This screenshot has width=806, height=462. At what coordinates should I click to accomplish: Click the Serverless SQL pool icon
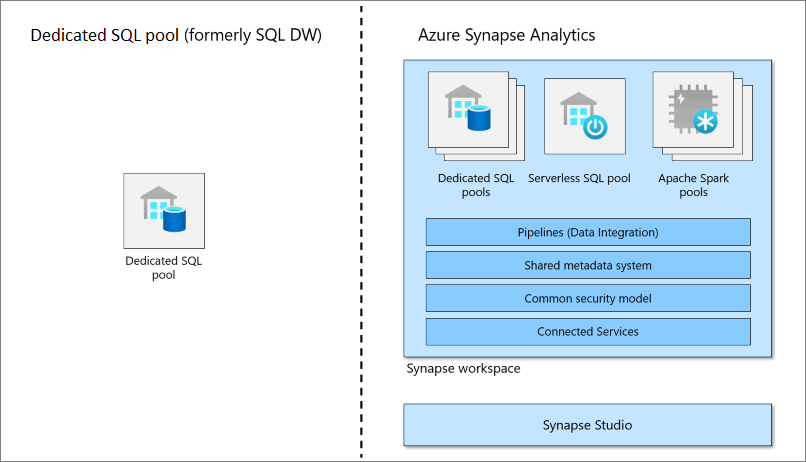tap(585, 116)
